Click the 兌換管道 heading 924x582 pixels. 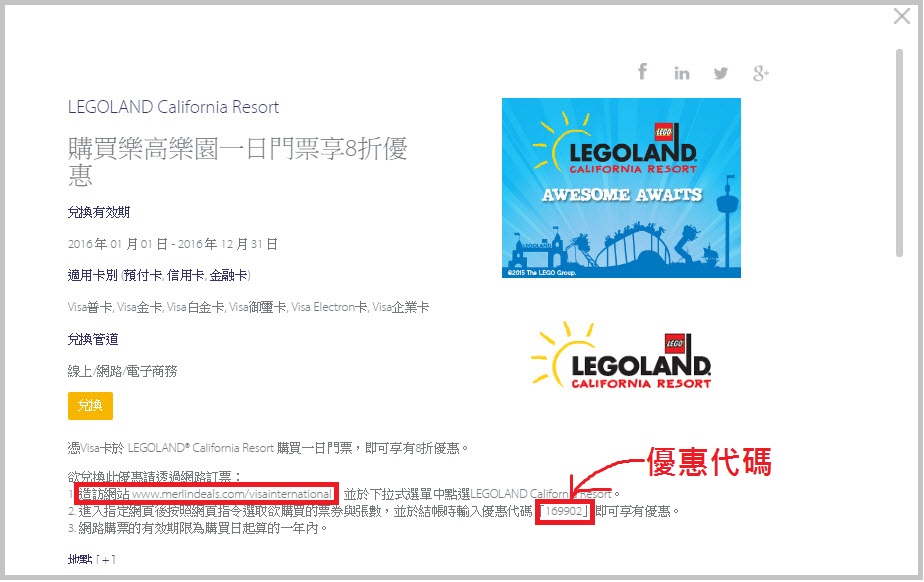tap(92, 340)
